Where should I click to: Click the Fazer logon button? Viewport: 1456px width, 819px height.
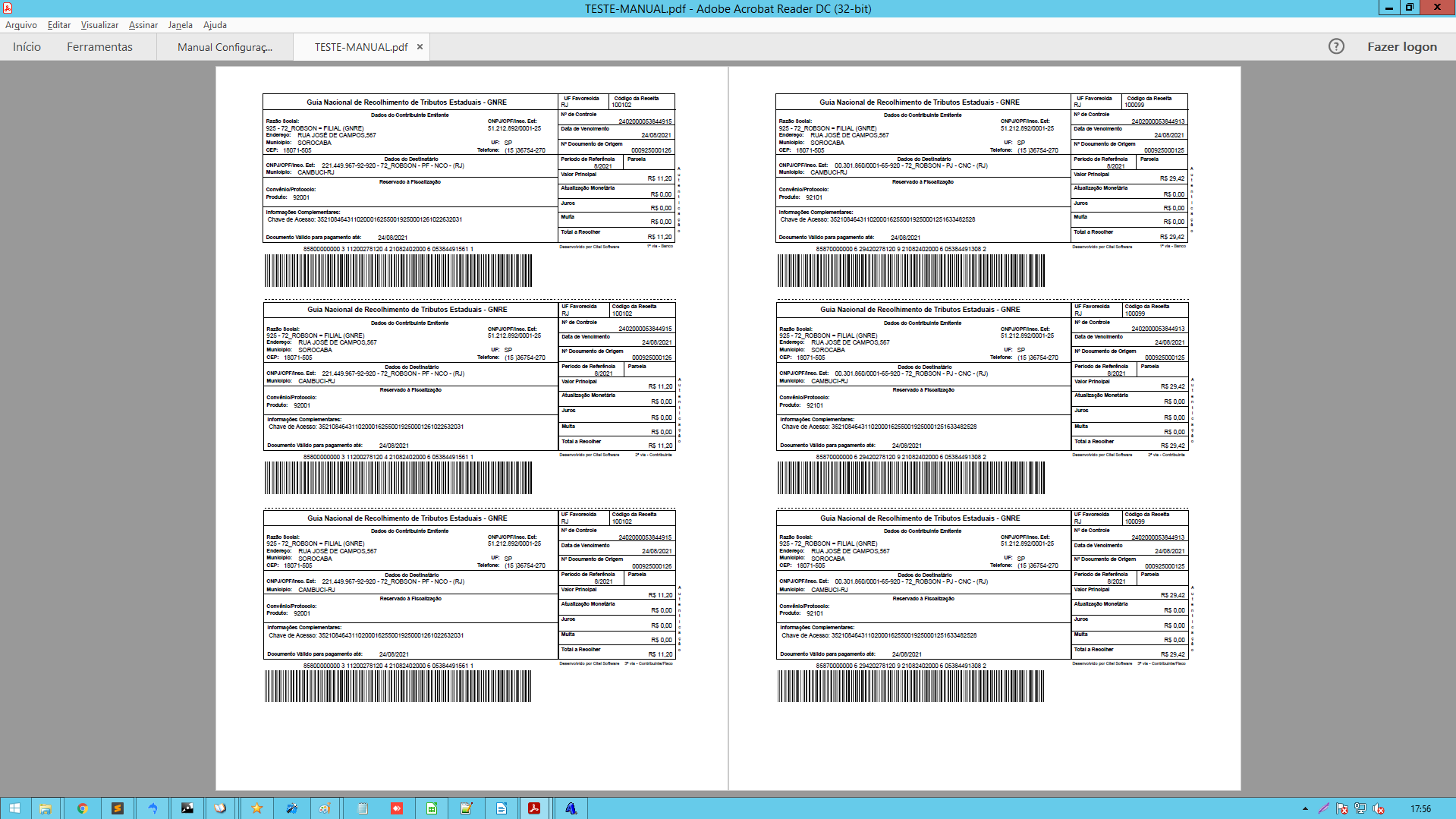click(1402, 47)
